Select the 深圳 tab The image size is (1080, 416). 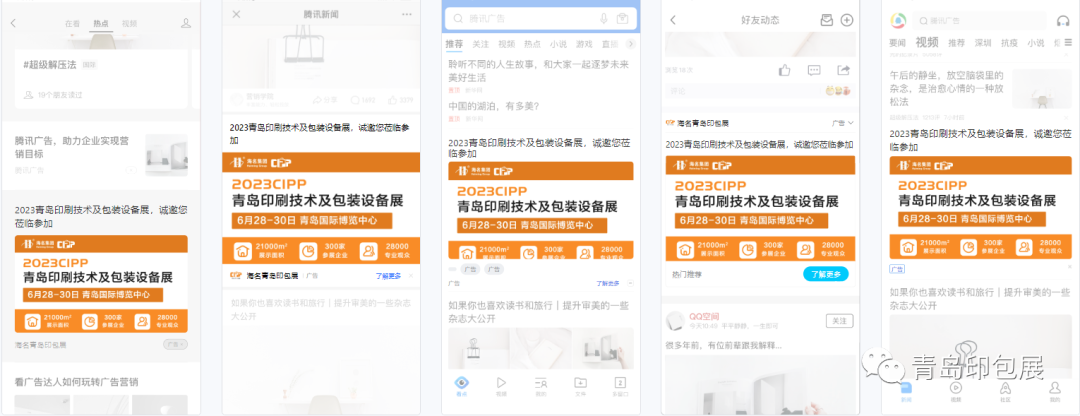983,43
